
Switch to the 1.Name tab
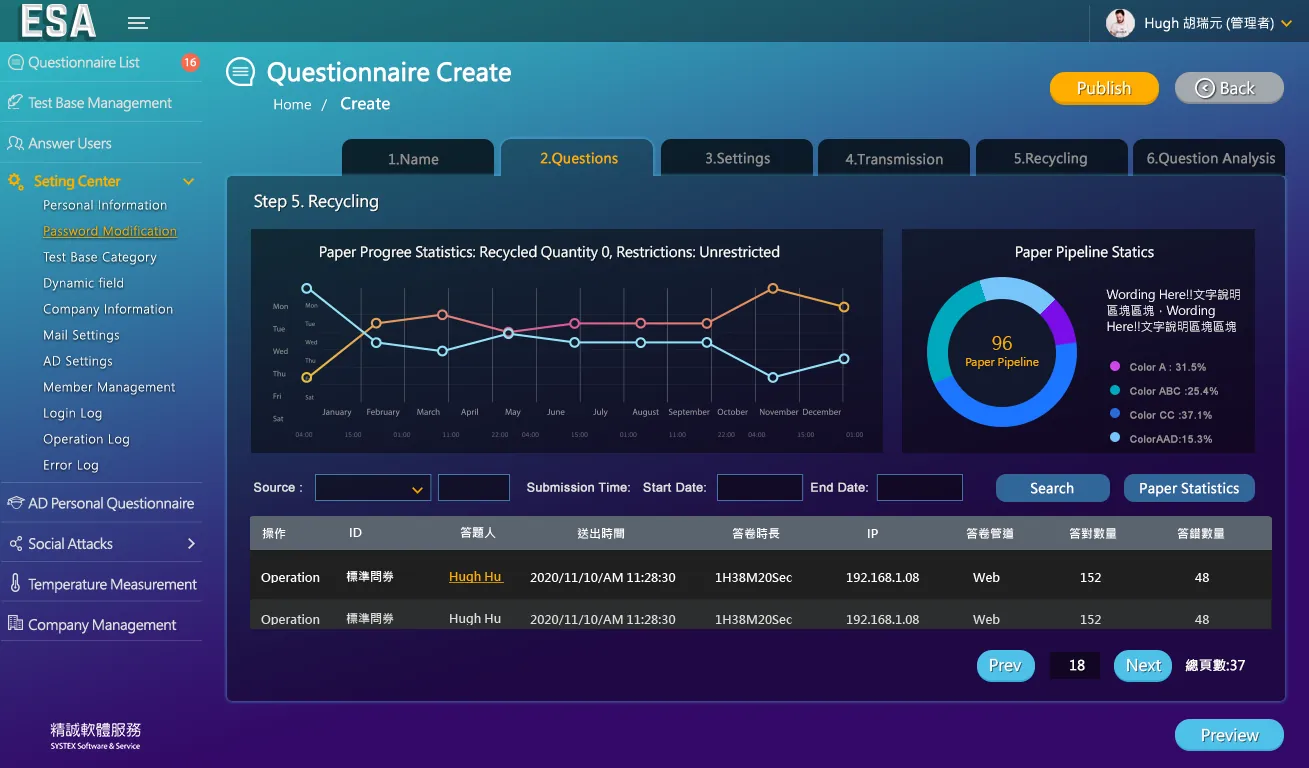[418, 158]
